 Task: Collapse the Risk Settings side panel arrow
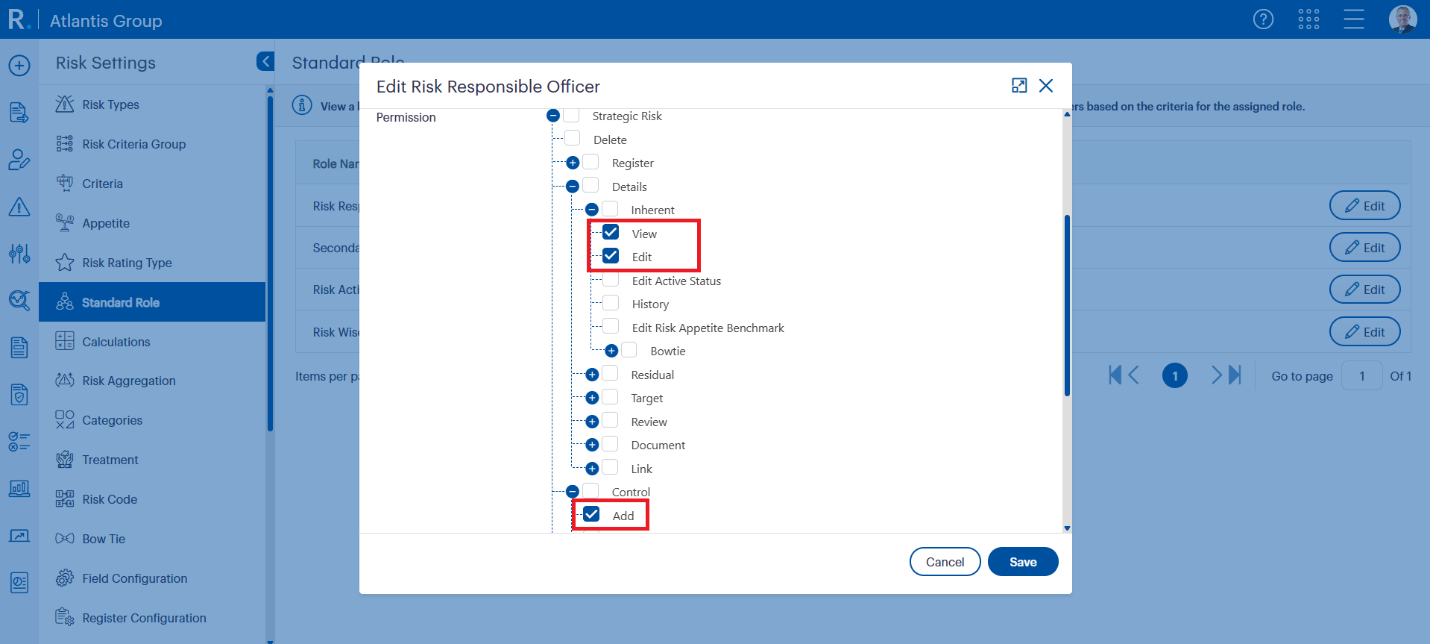(x=265, y=61)
